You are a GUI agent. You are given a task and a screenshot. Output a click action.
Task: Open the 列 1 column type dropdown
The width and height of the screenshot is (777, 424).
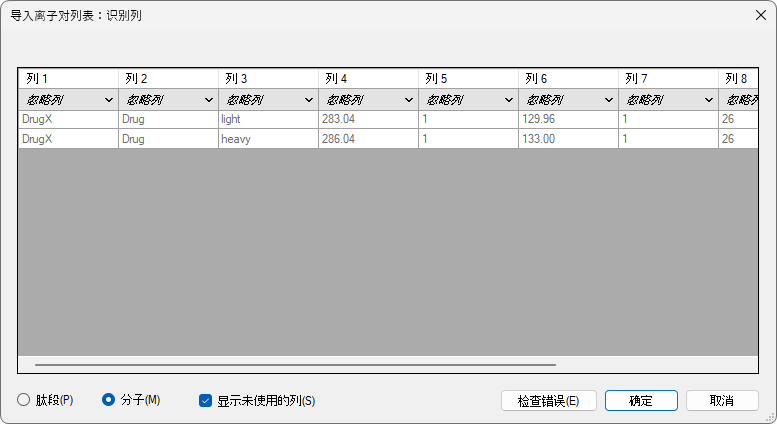point(67,100)
